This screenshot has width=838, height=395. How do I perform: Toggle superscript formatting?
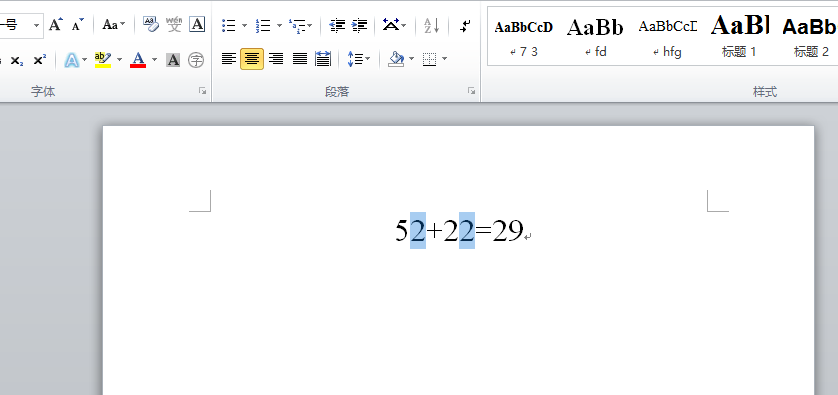40,60
